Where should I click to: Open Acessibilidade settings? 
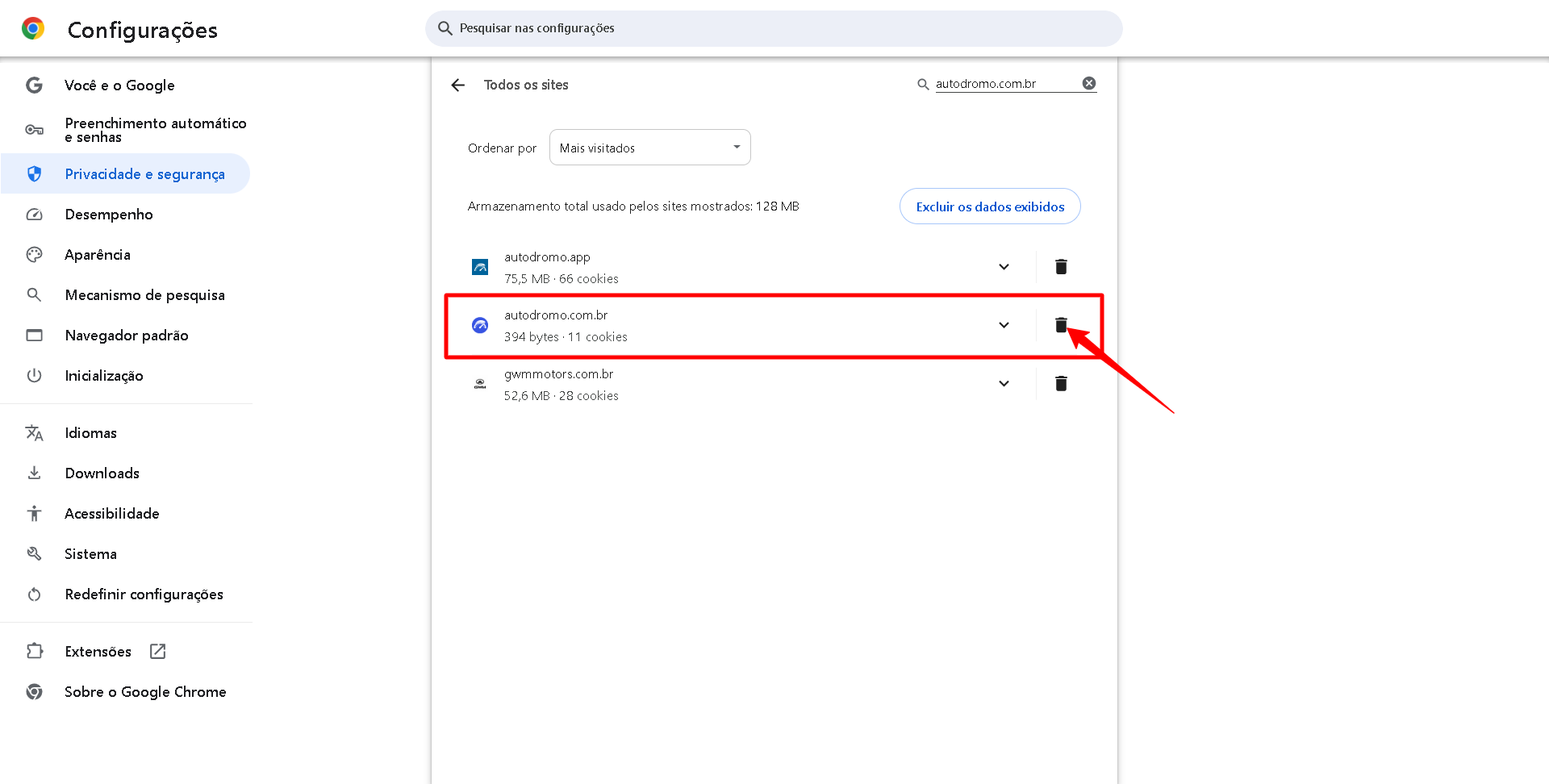(x=112, y=514)
